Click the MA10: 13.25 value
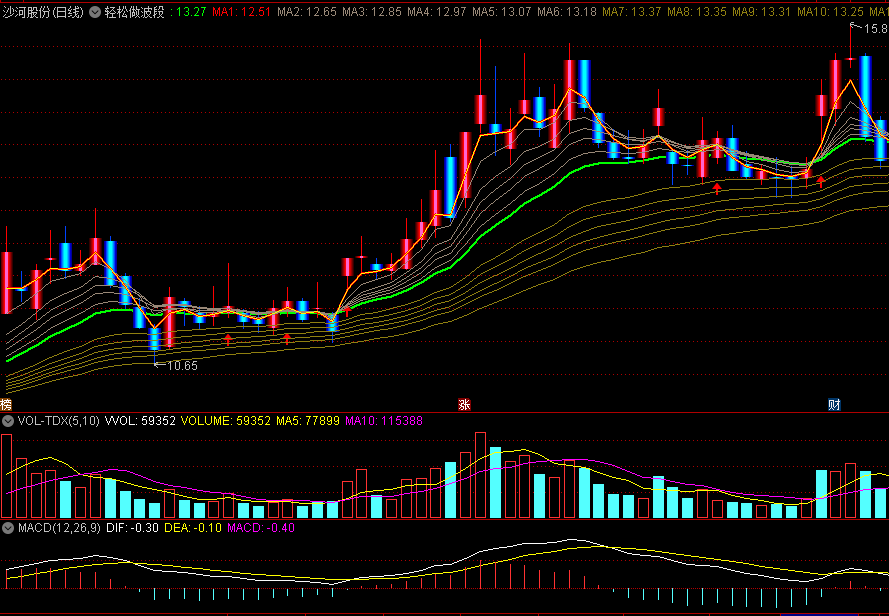This screenshot has height=616, width=889. pyautogui.click(x=830, y=12)
